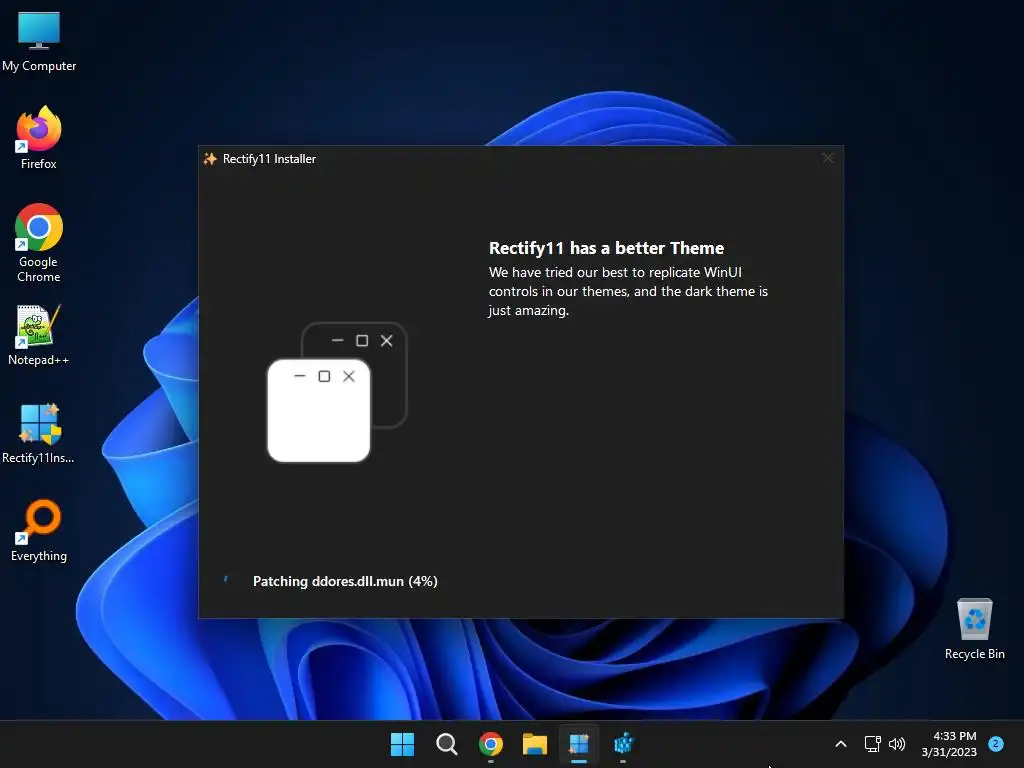Viewport: 1024px width, 768px height.
Task: Open taskbar Search
Action: tap(447, 744)
